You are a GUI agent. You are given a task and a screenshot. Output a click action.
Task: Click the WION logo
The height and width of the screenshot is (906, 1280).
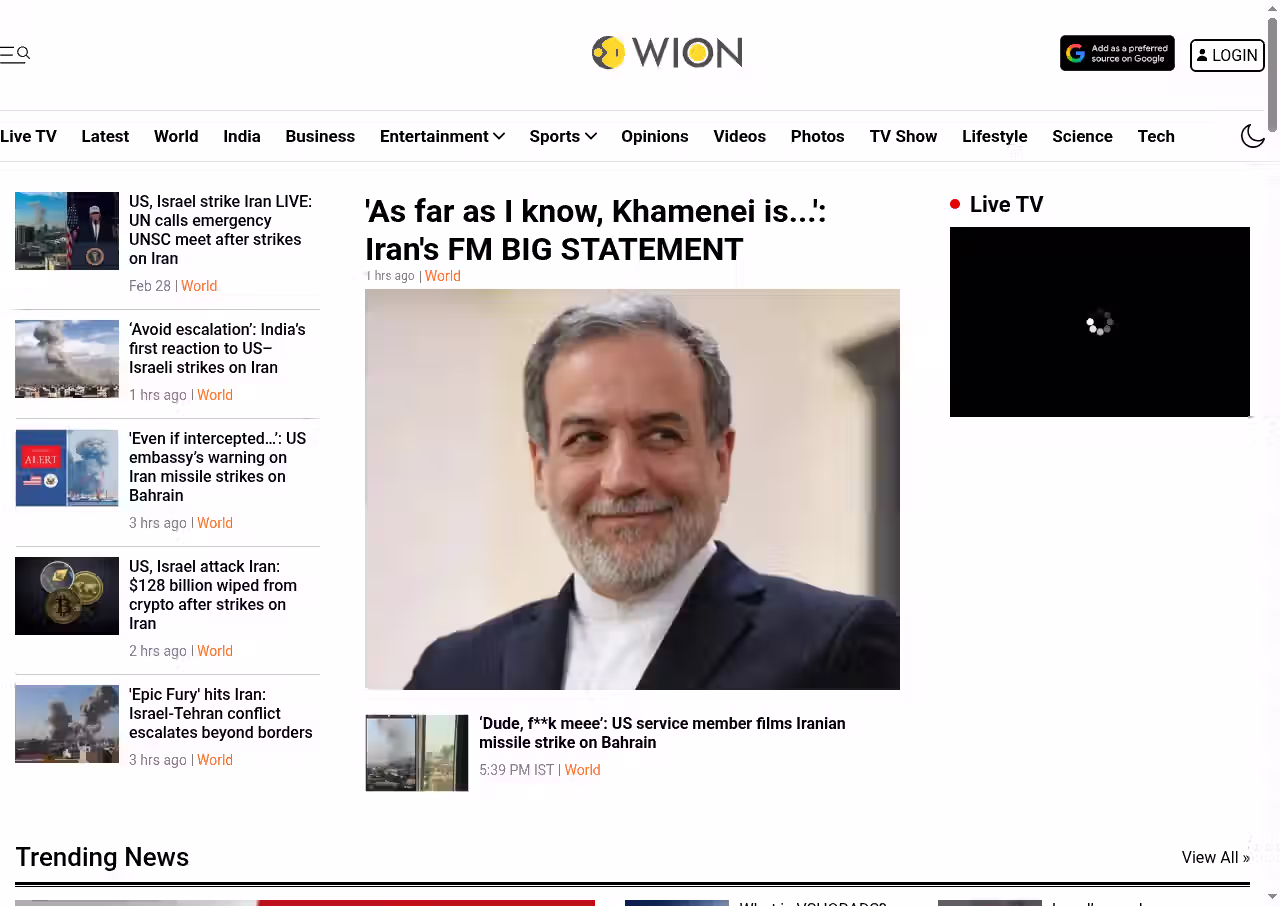click(x=667, y=52)
